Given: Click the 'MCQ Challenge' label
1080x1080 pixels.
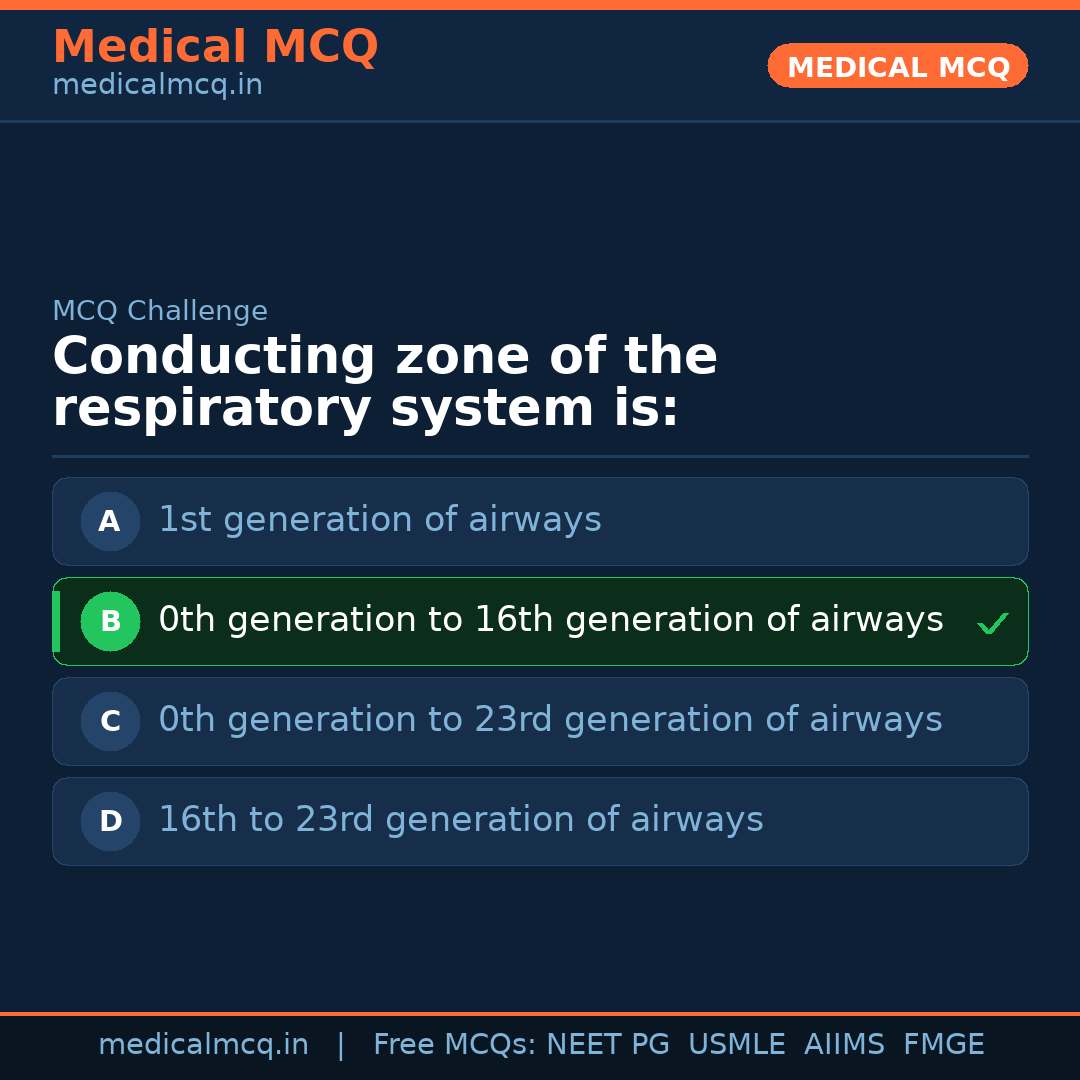Looking at the screenshot, I should pyautogui.click(x=160, y=312).
